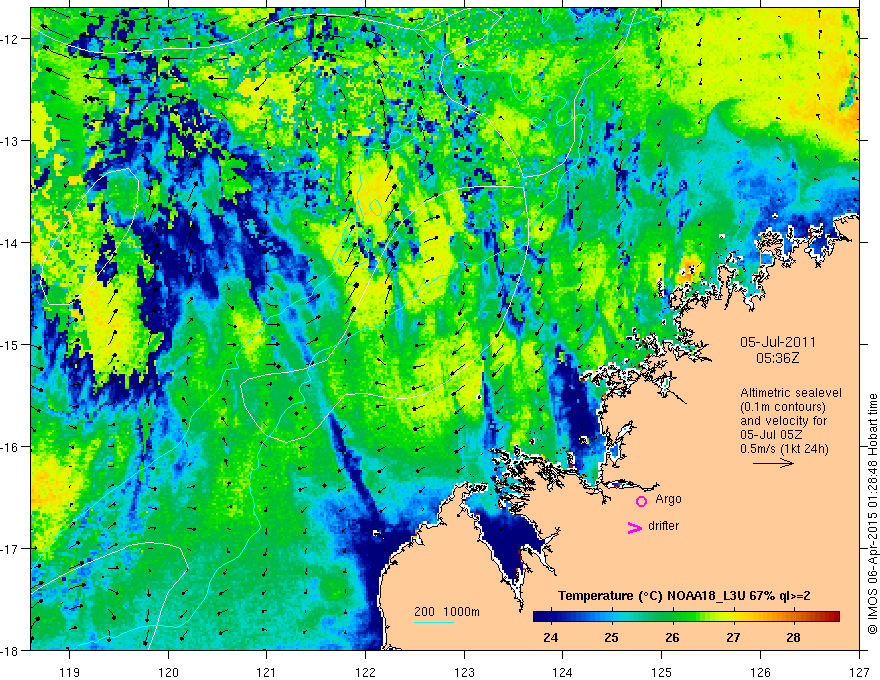Click the latitude axis label -14

coord(9,243)
